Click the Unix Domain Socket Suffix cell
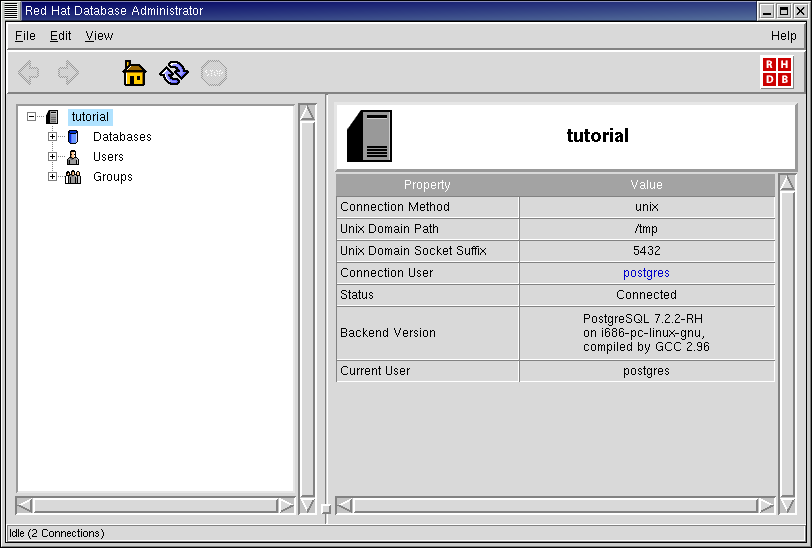Viewport: 812px width, 548px height. tap(428, 251)
